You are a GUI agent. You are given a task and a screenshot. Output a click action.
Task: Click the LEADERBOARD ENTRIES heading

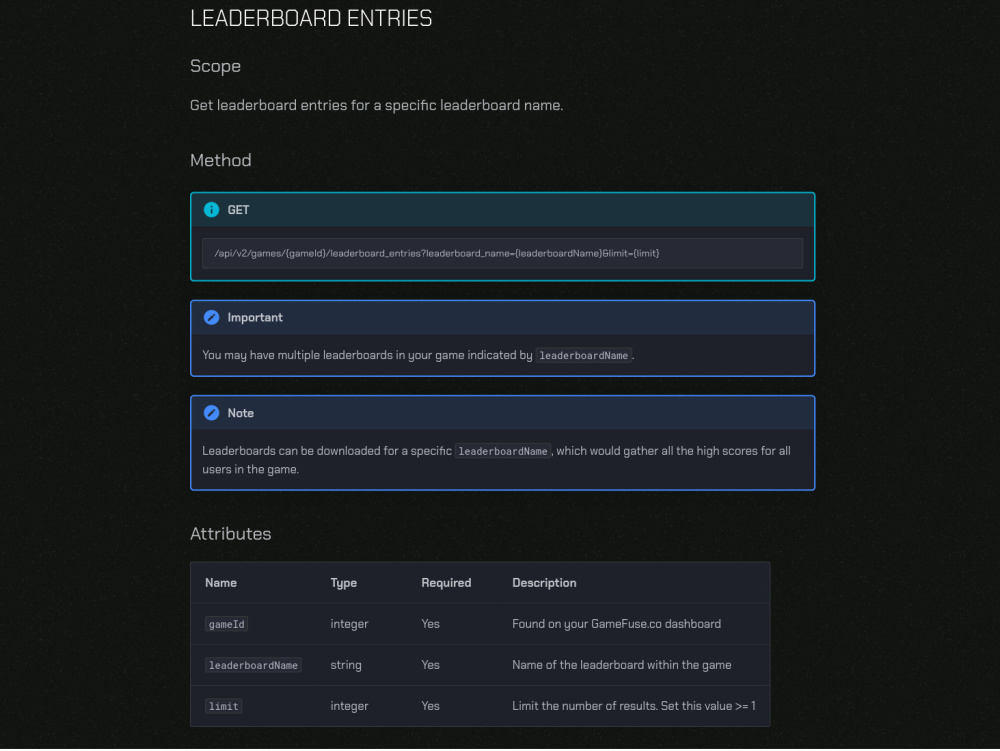311,18
